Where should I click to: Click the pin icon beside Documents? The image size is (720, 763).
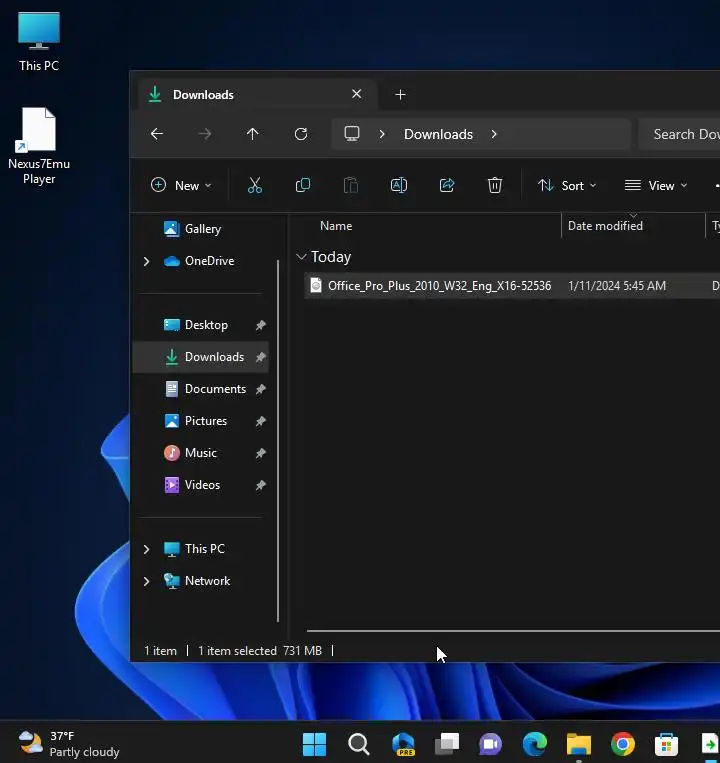(261, 389)
